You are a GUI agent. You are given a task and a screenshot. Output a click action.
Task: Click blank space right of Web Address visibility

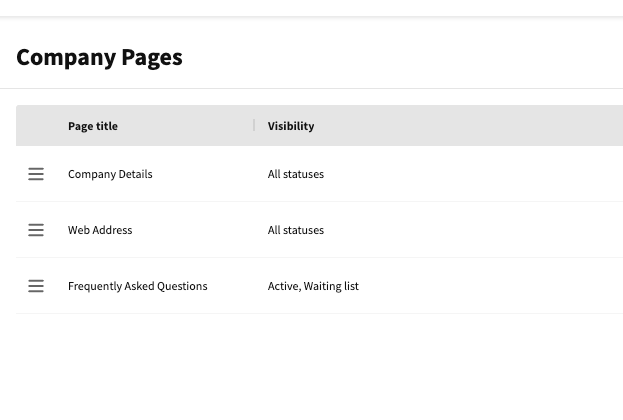click(x=480, y=230)
